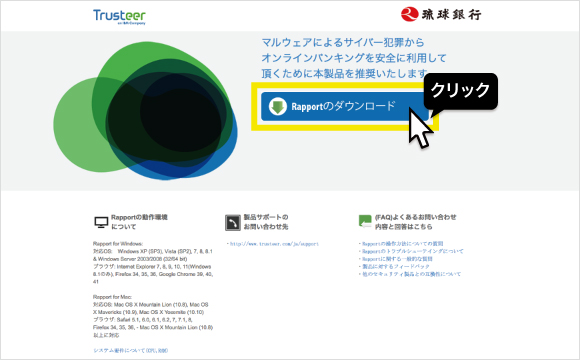Viewport: 580px width, 360px height.
Task: Open the Rapportの操作方法についての質問 link
Action: (x=402, y=243)
